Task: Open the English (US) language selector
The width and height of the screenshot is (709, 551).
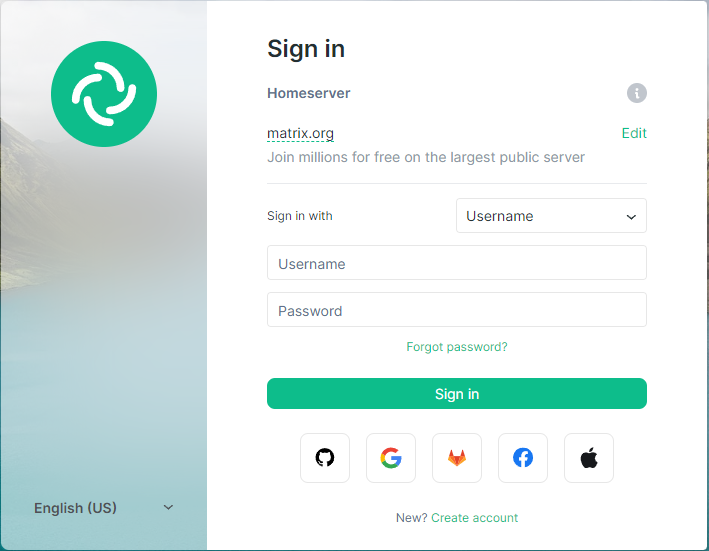Action: tap(104, 508)
